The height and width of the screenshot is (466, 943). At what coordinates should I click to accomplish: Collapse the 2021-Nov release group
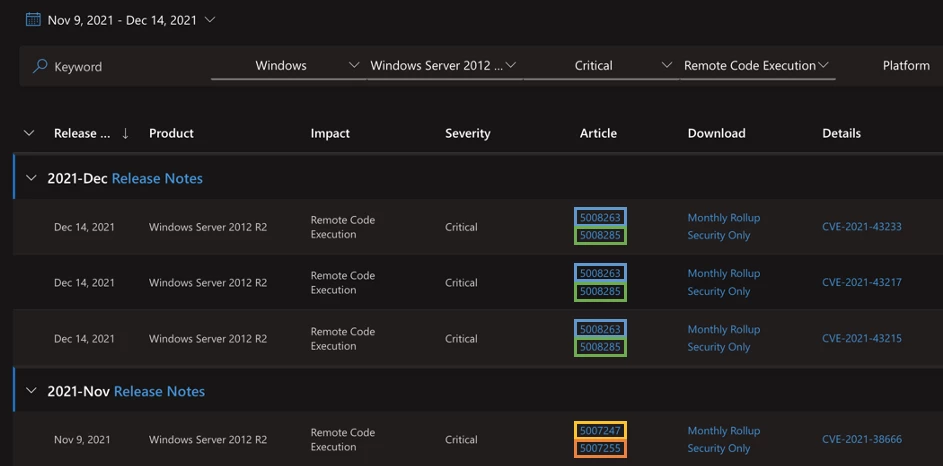pos(29,391)
